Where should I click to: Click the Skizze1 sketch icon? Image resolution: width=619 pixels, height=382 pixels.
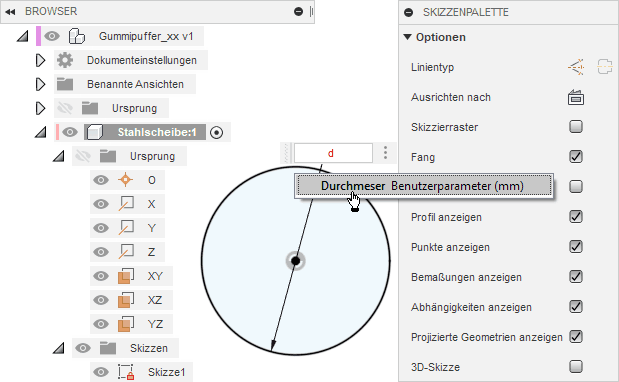(126, 372)
